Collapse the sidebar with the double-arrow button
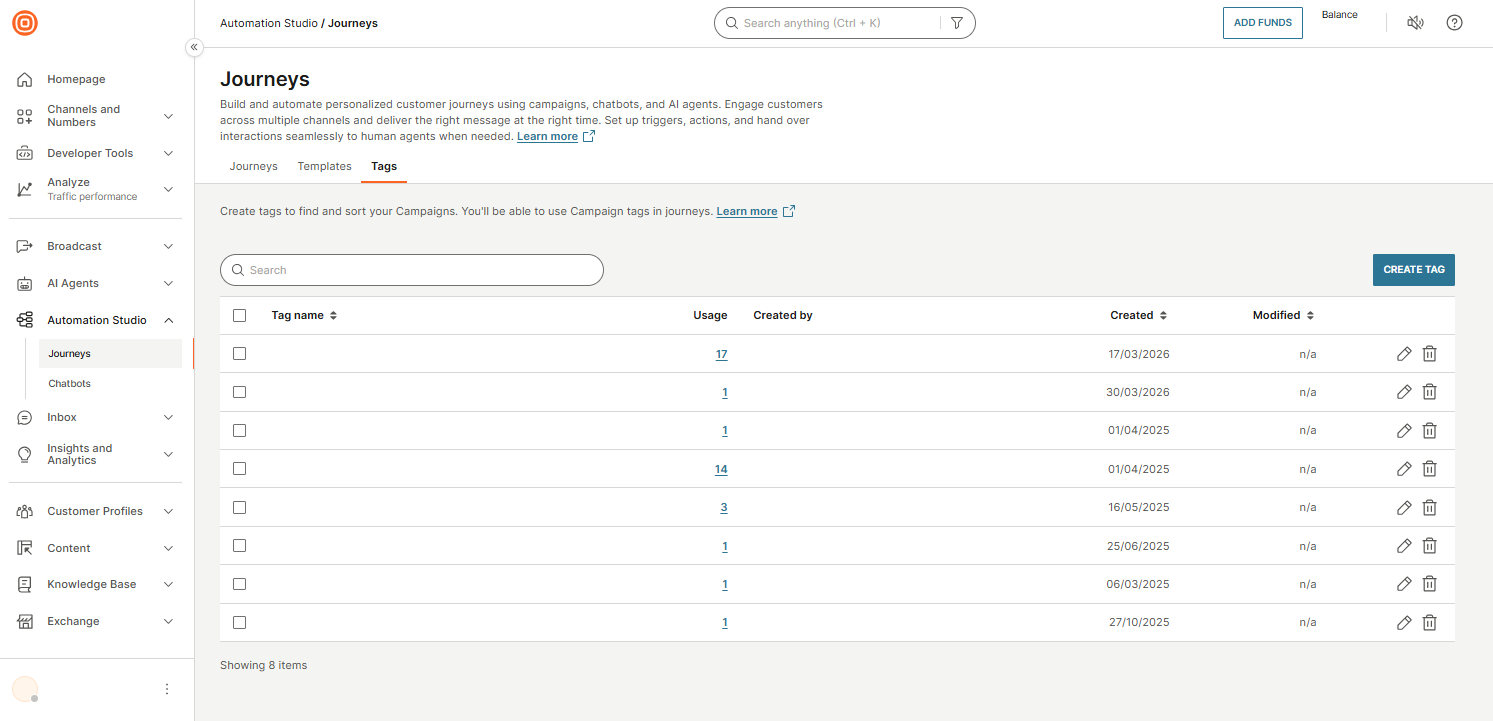Image resolution: width=1493 pixels, height=721 pixels. click(194, 47)
